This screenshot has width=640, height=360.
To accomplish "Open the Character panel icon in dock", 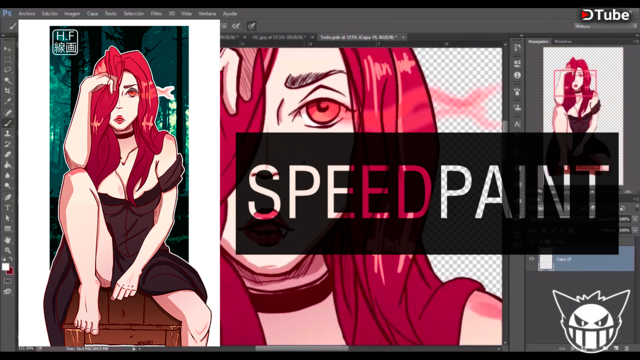I will [517, 124].
